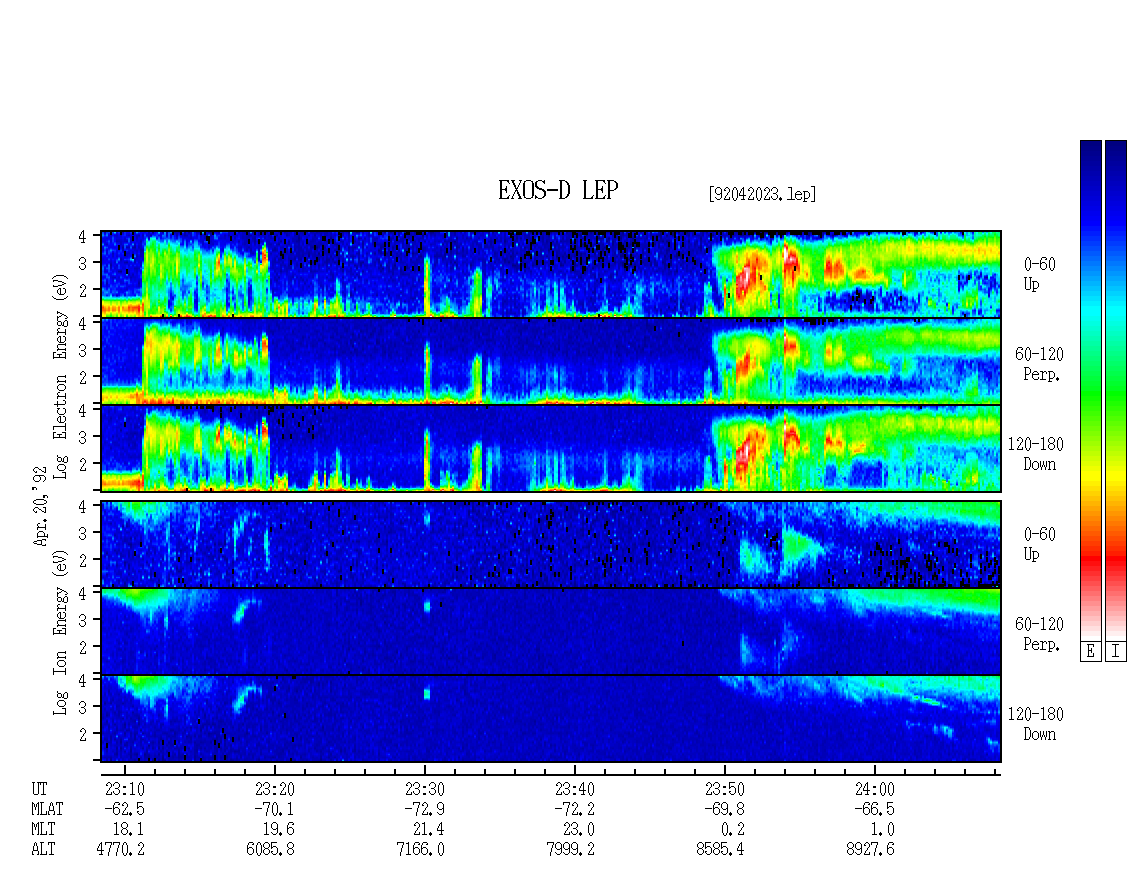The image size is (1130, 875).
Task: Click the ion 0-60 Up pitch-angle label
Action: tap(1039, 544)
